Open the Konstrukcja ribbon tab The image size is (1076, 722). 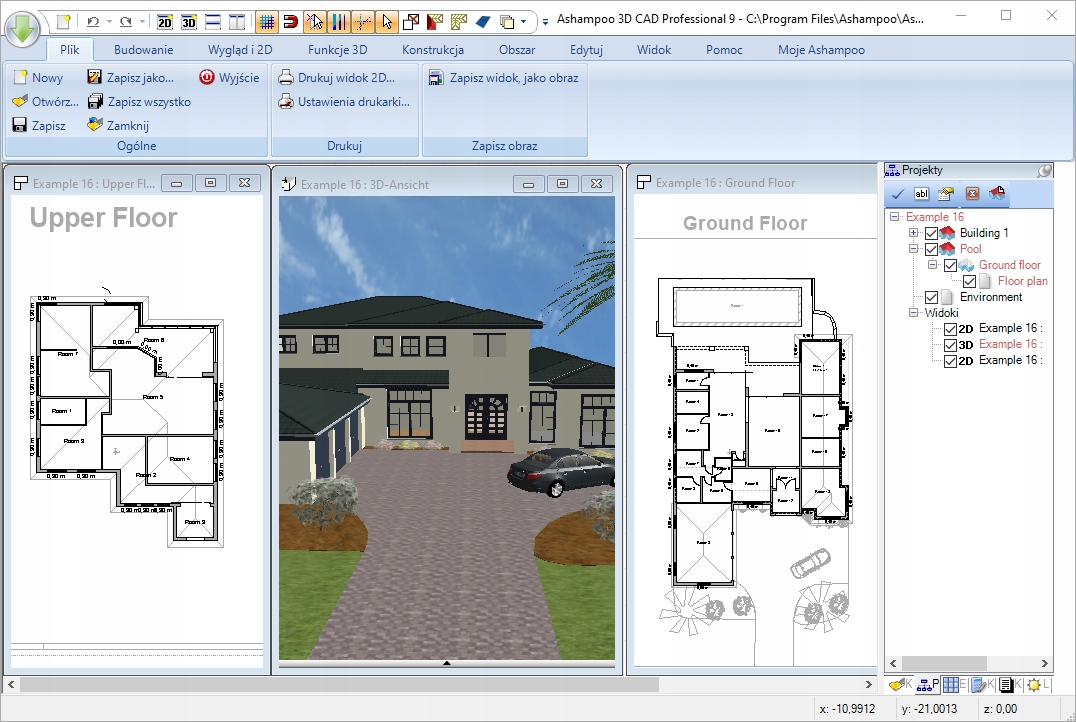(432, 50)
